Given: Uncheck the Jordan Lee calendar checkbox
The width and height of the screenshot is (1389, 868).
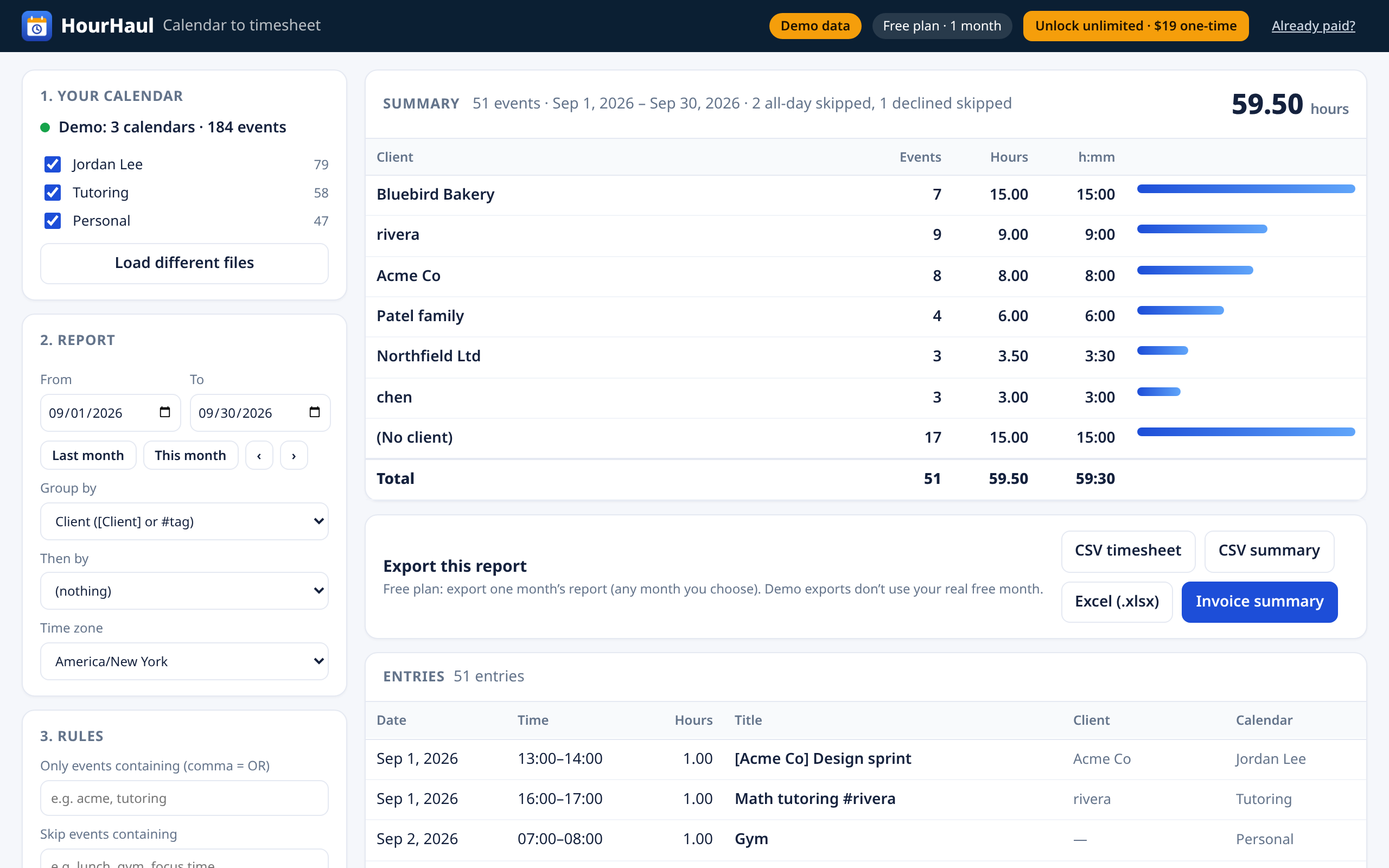Looking at the screenshot, I should (53, 164).
